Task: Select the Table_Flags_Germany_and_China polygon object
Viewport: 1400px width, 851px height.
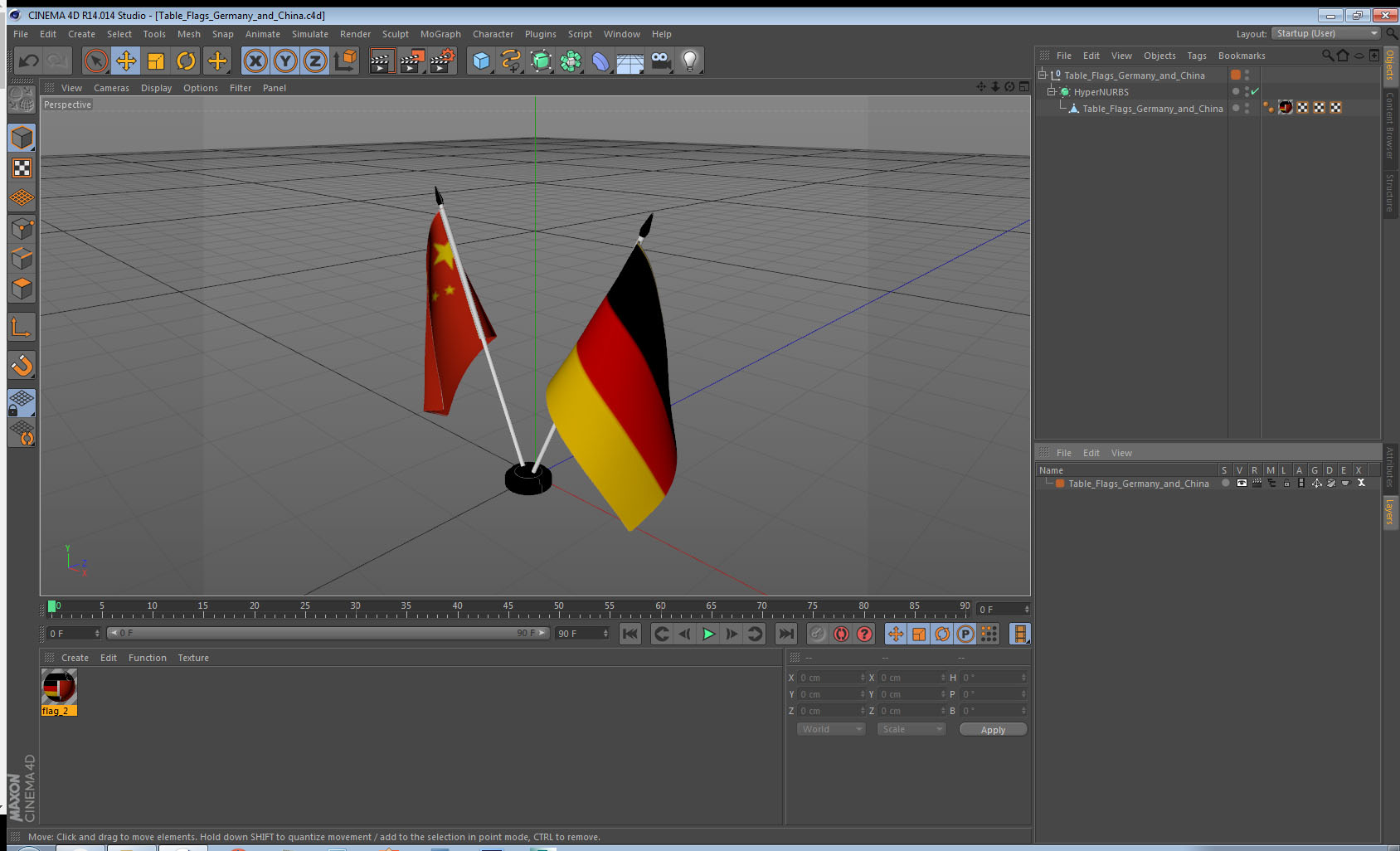Action: (1152, 109)
